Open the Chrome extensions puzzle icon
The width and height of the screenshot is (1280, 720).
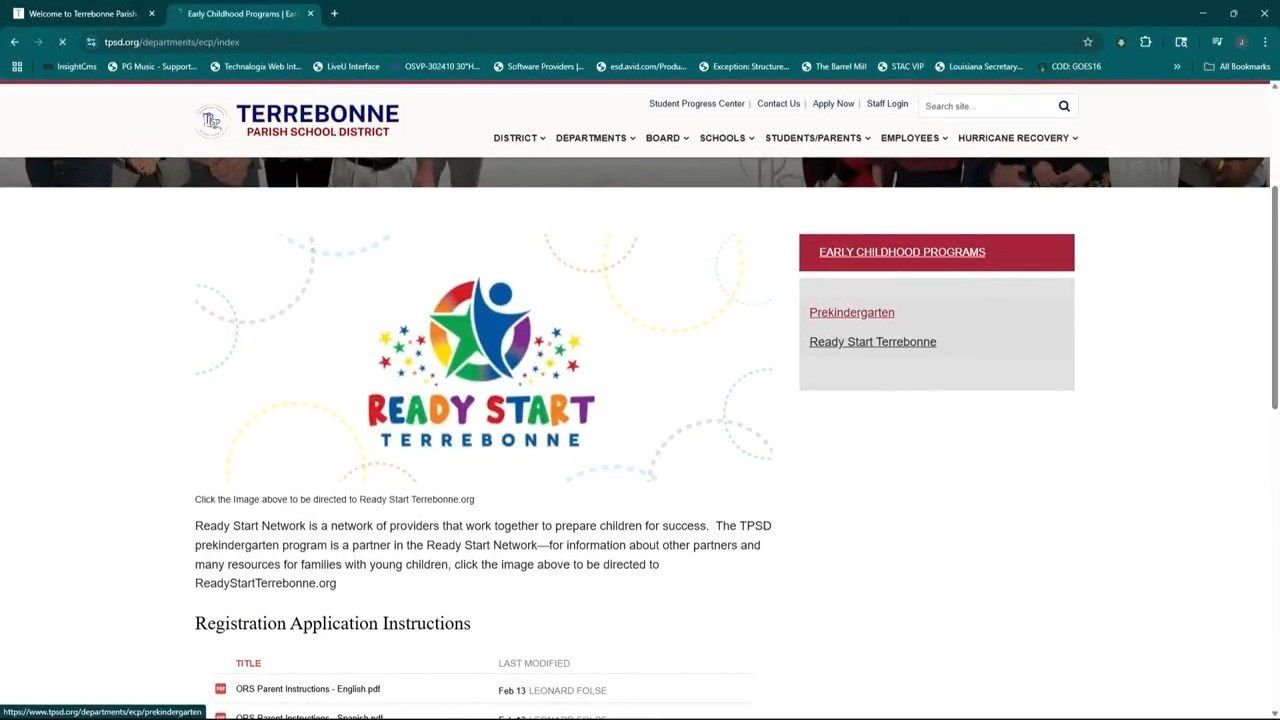coord(1146,42)
